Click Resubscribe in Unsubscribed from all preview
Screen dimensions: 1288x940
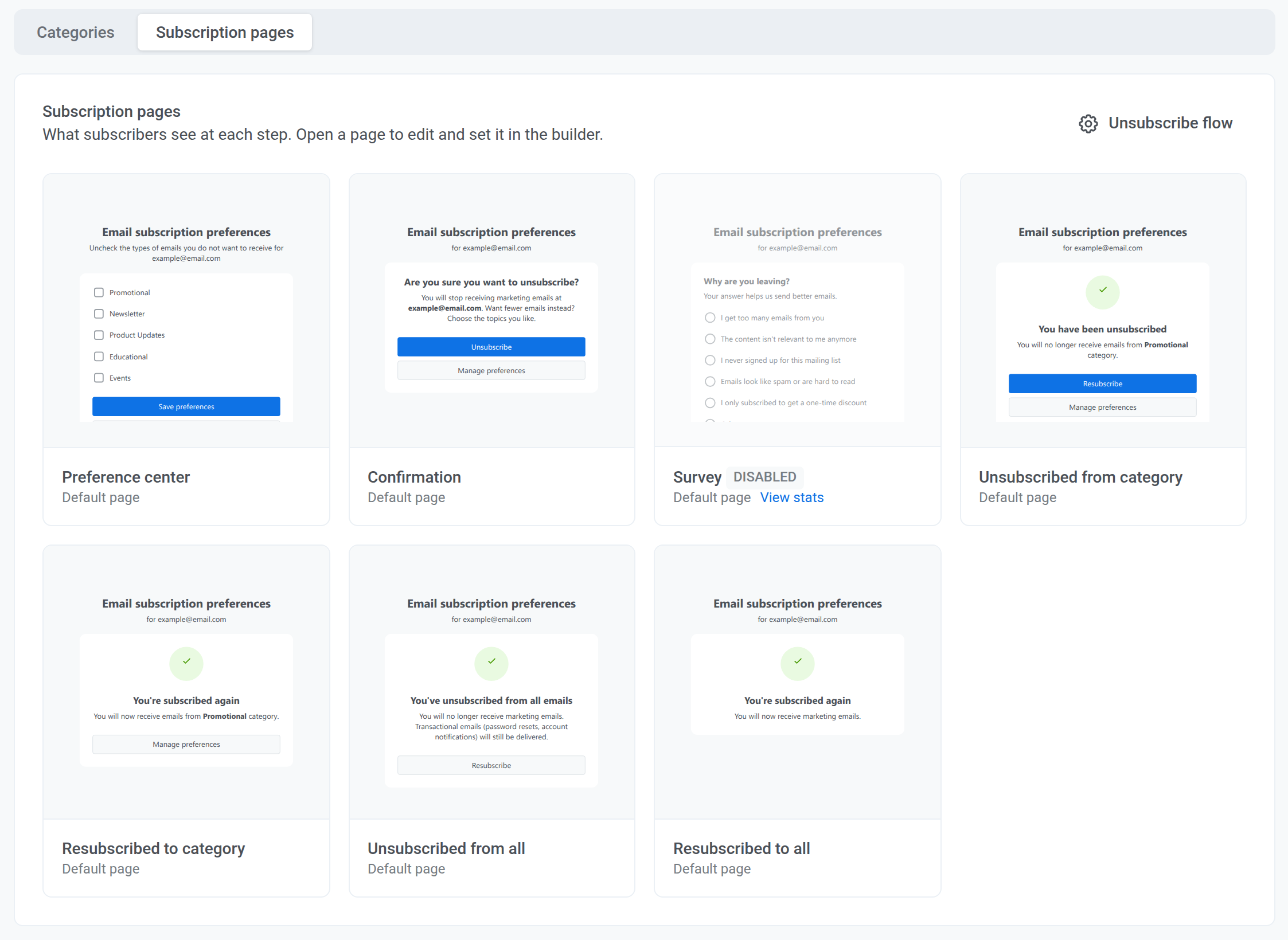[x=491, y=765]
